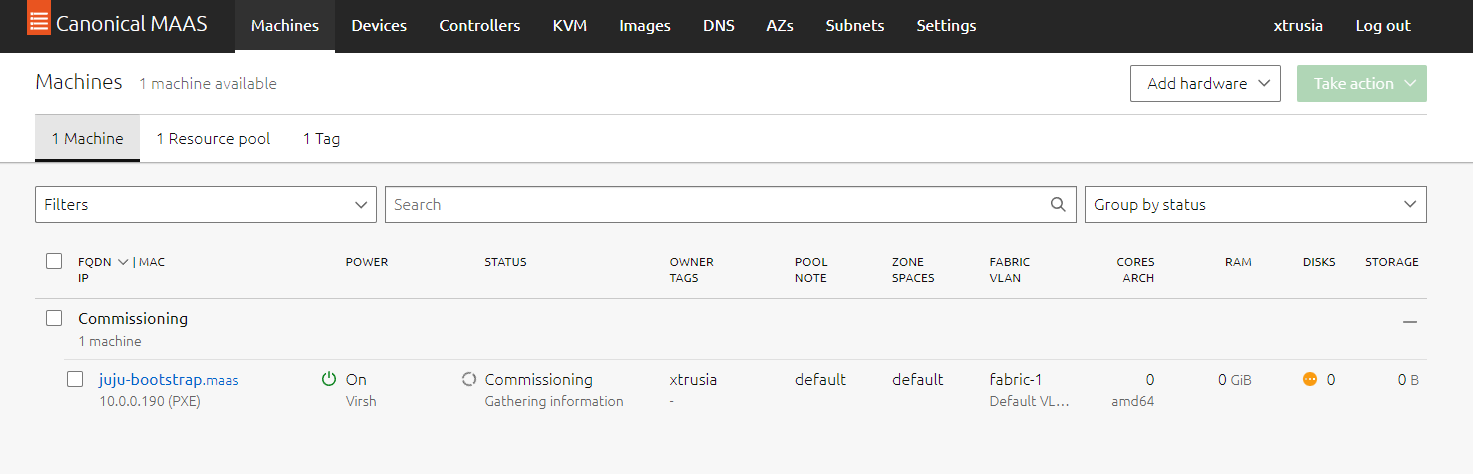
Task: Click the orange disks warning icon
Action: click(1310, 379)
